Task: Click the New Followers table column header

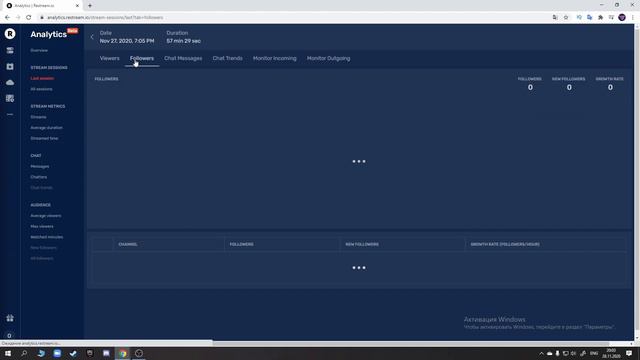Action: pyautogui.click(x=362, y=244)
